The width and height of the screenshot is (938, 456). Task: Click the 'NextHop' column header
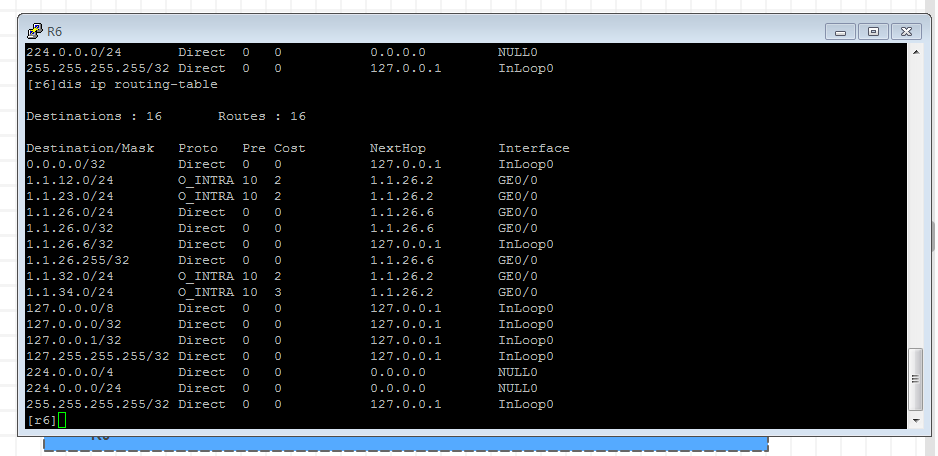pyautogui.click(x=398, y=148)
